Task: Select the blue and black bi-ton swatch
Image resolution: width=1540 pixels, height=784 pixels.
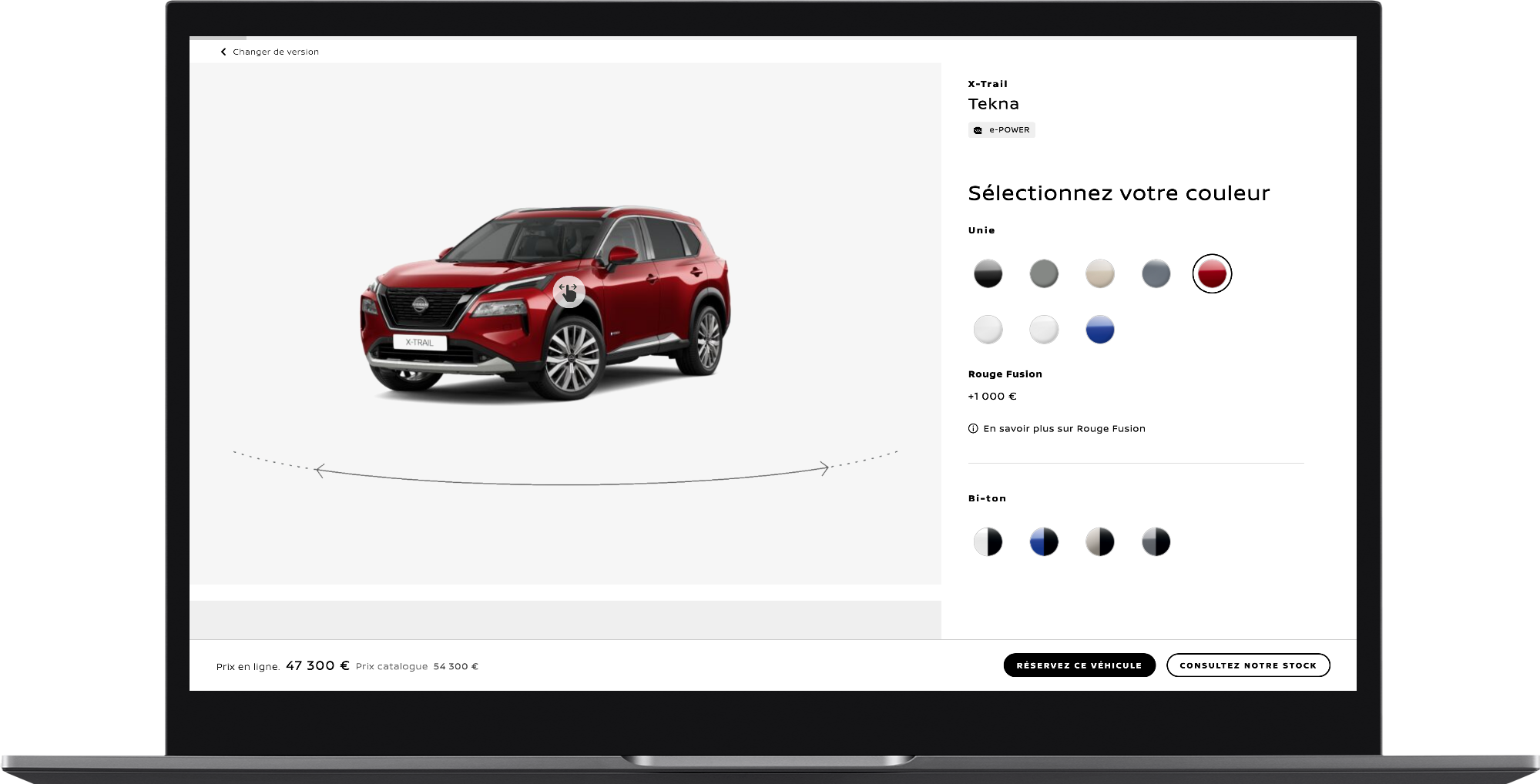Action: (1044, 541)
